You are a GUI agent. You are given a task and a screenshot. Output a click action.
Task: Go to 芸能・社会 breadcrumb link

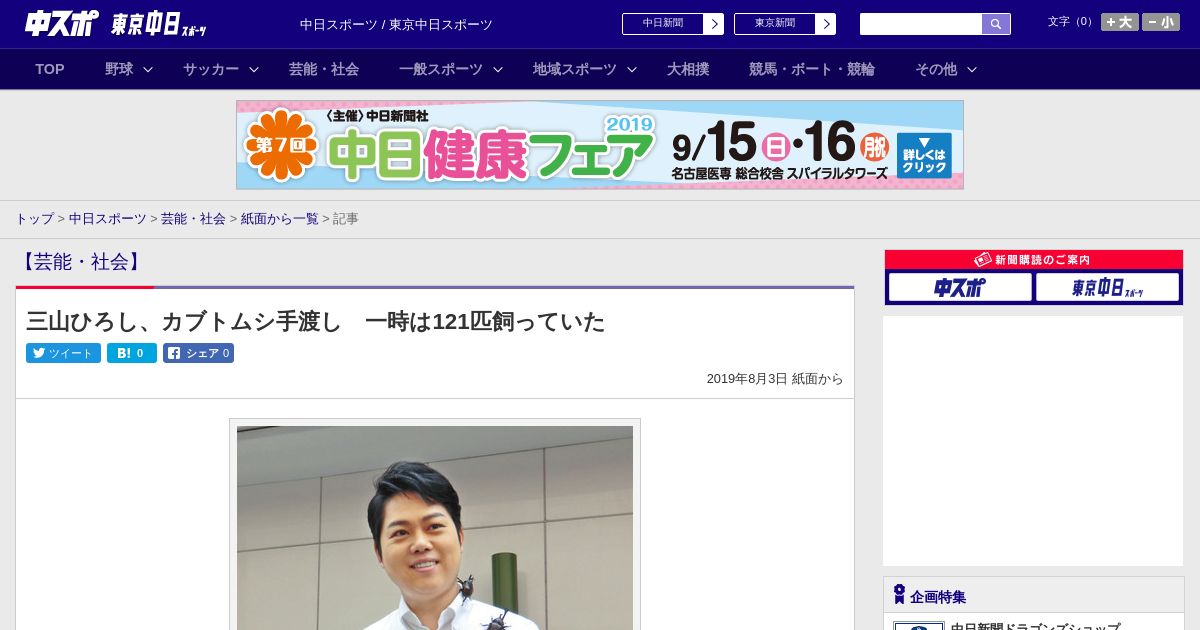click(x=193, y=219)
